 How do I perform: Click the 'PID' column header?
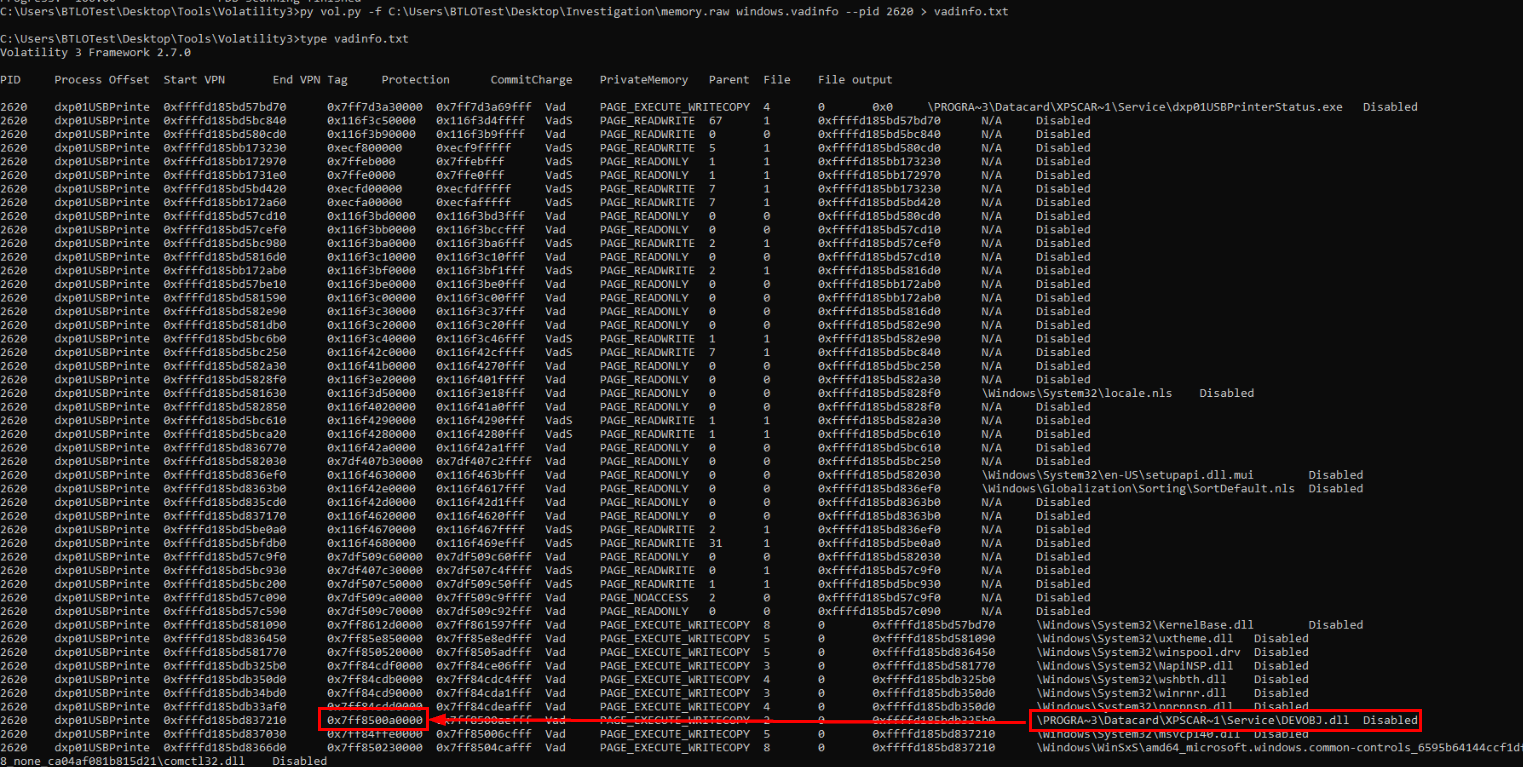(x=10, y=79)
